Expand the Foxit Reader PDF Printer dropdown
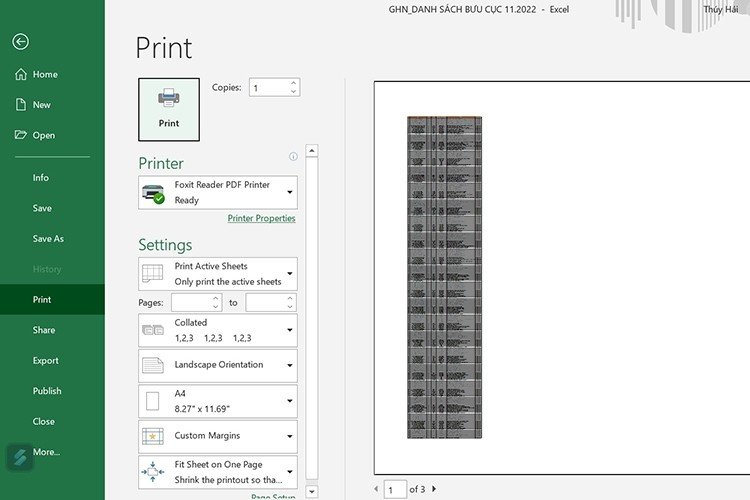The image size is (750, 500). click(290, 192)
